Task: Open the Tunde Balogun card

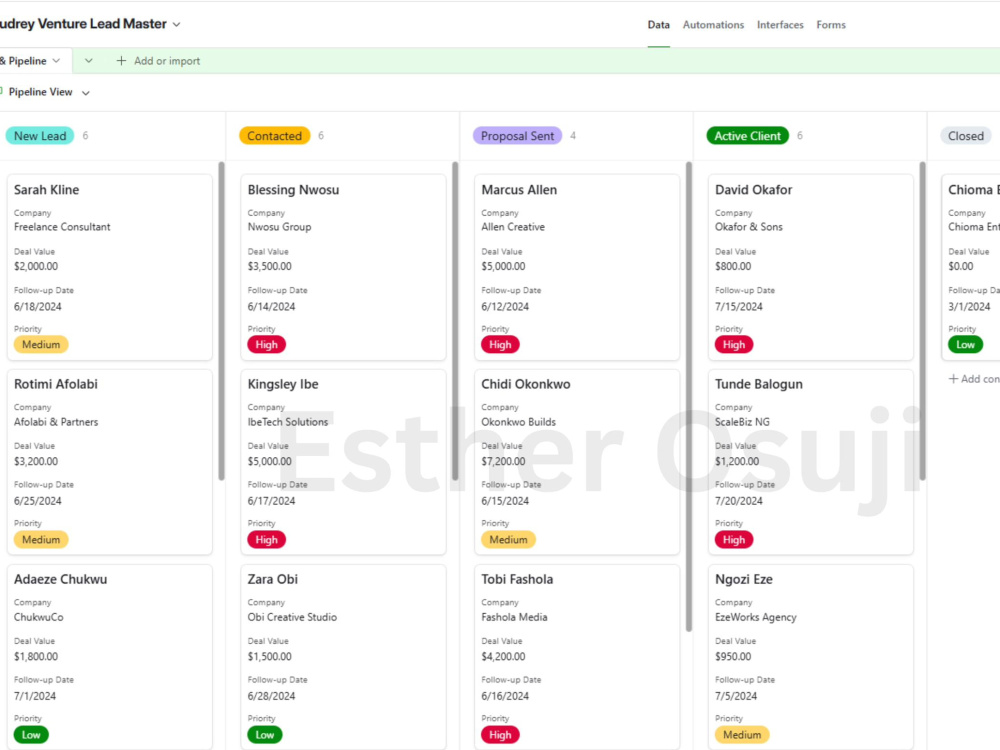Action: (811, 462)
